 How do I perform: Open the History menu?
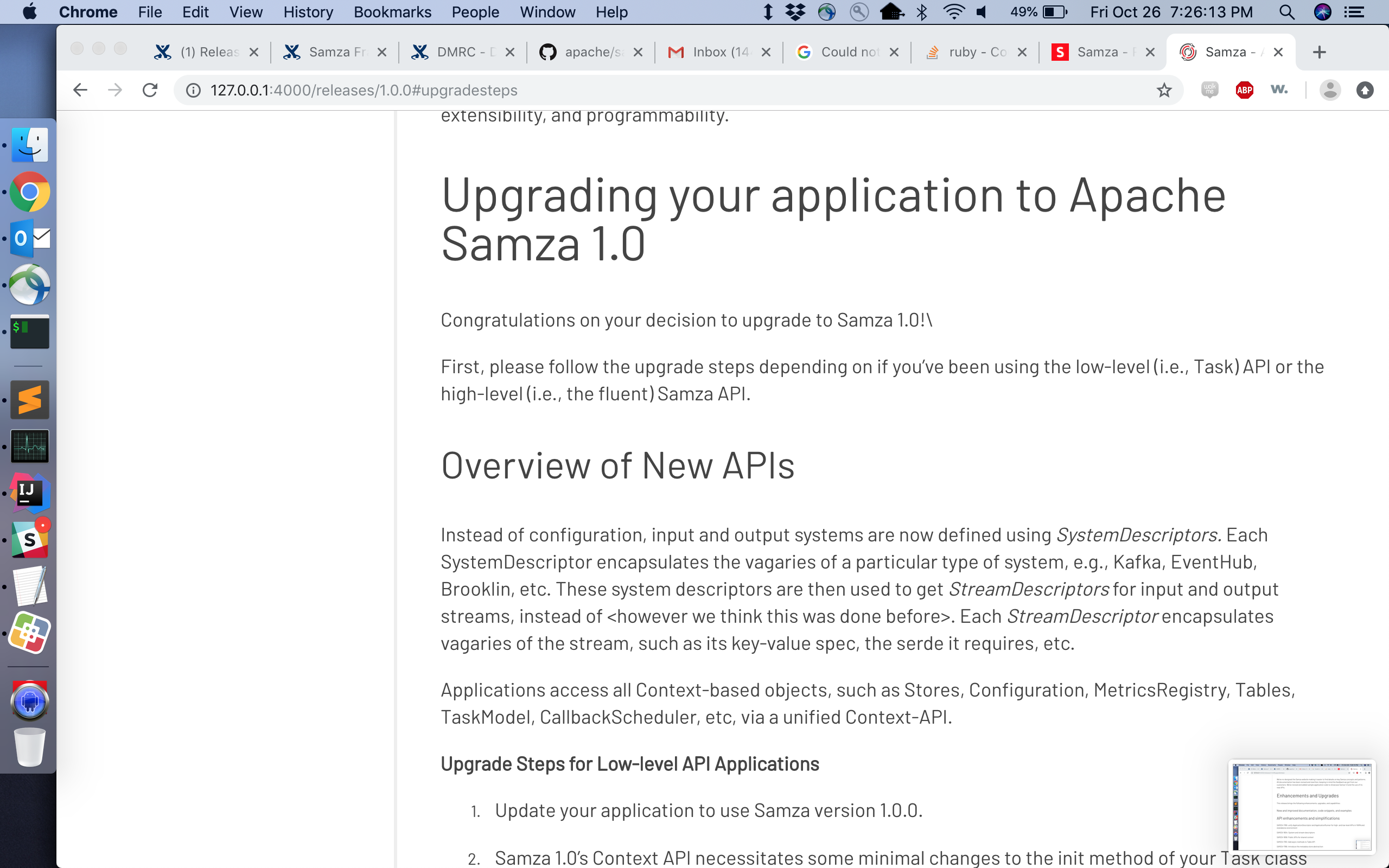click(x=308, y=12)
